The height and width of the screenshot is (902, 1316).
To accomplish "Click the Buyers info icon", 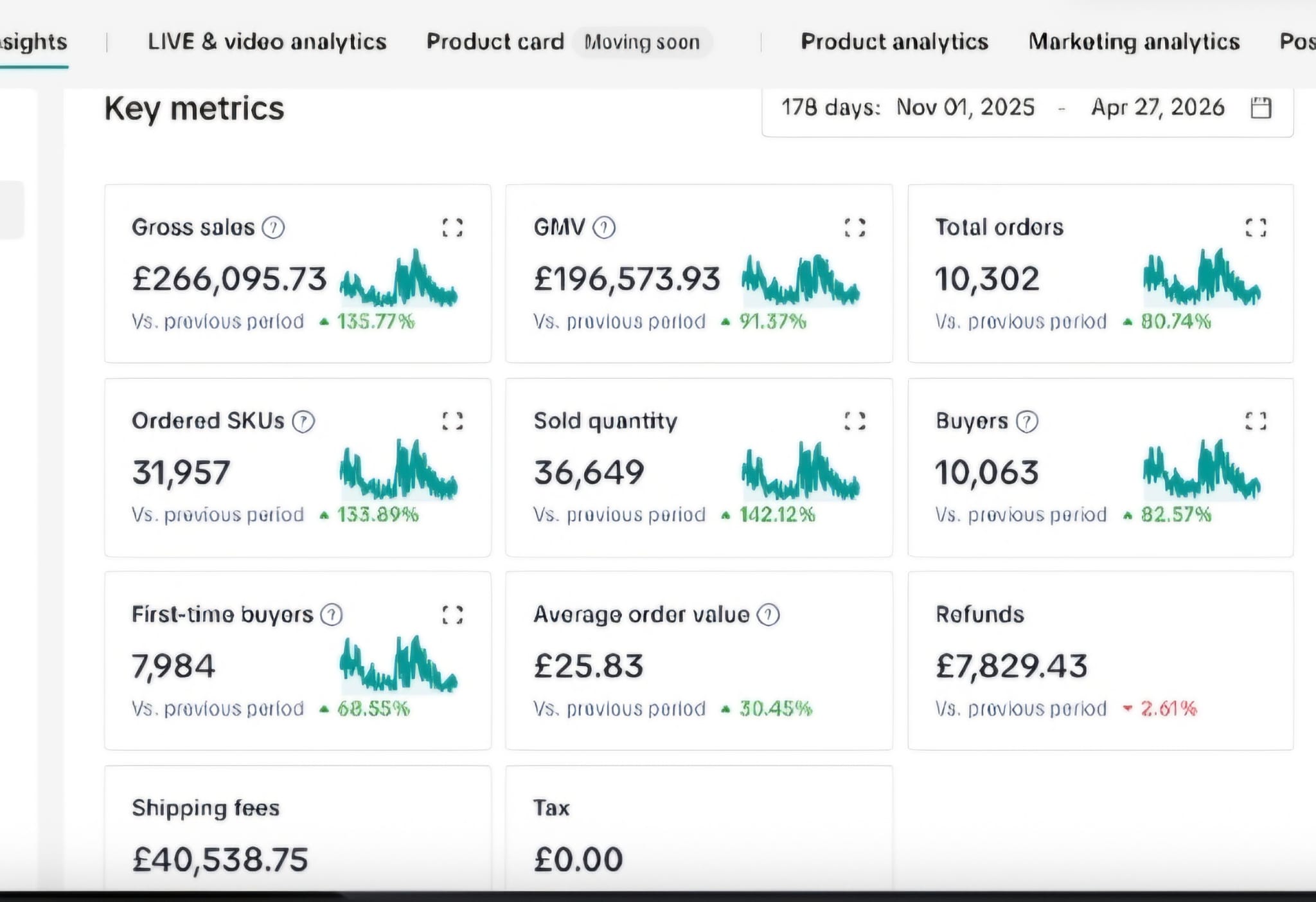I will tap(1027, 422).
